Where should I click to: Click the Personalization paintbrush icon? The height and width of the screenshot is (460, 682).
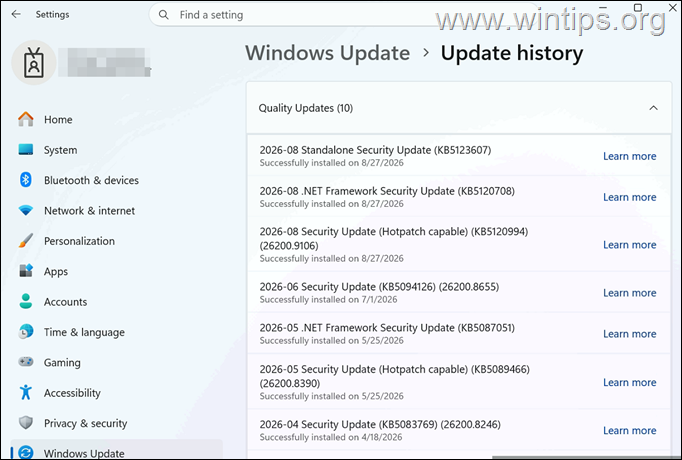coord(26,240)
